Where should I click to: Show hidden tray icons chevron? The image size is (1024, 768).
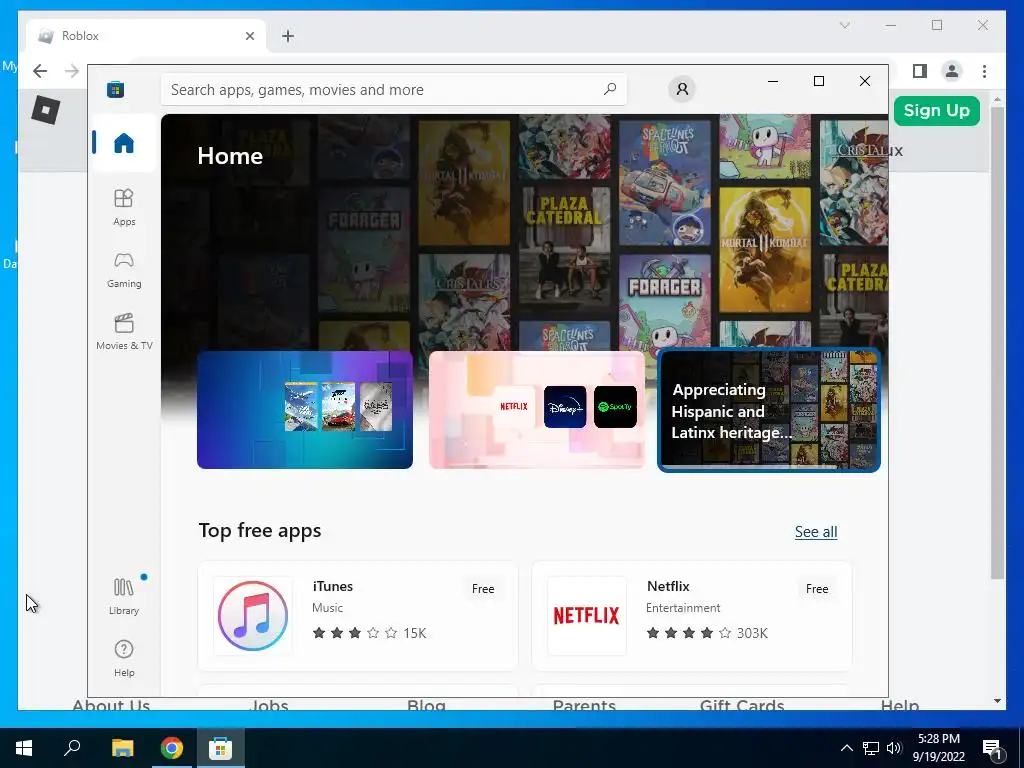pos(846,748)
